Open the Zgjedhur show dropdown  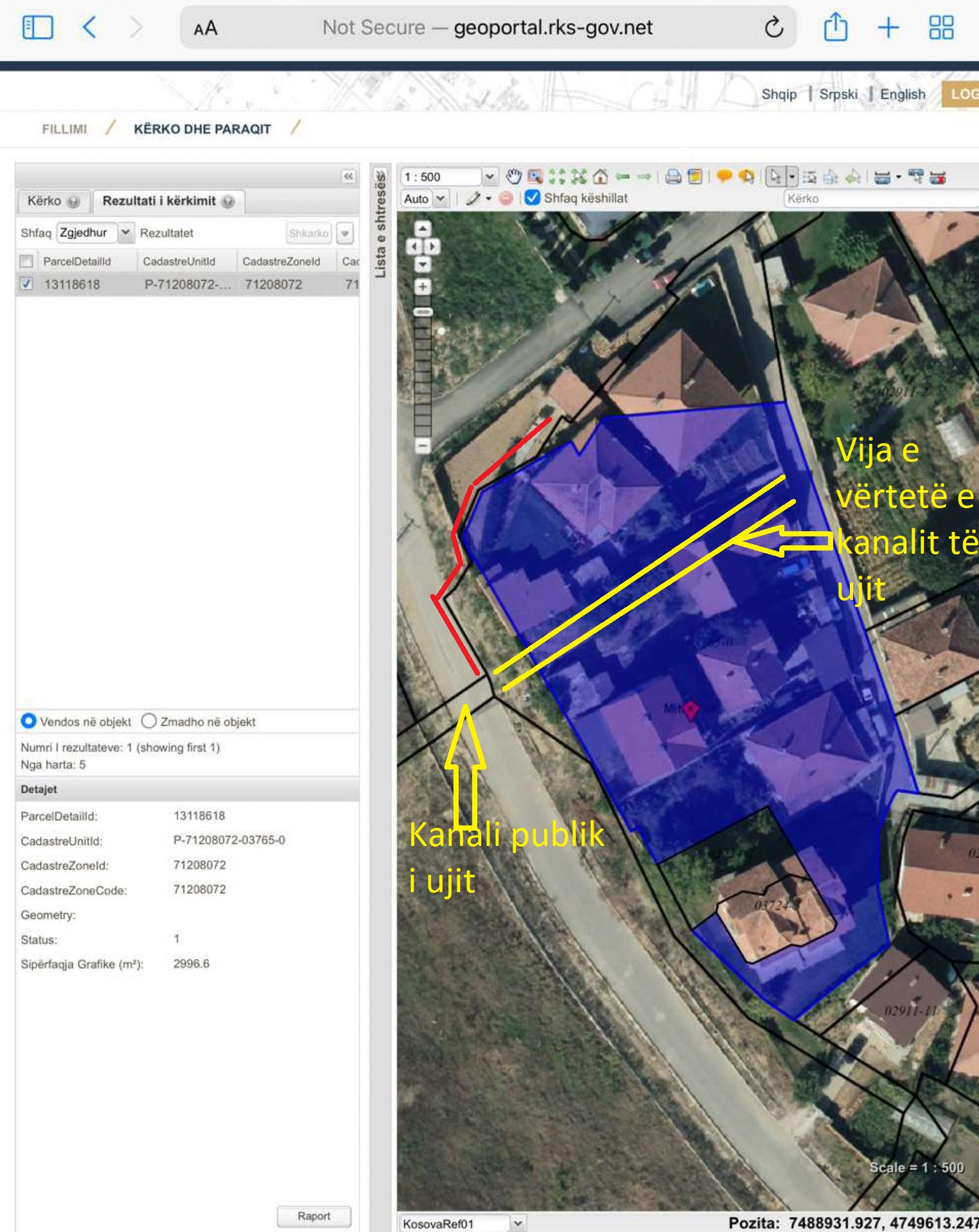pyautogui.click(x=126, y=233)
